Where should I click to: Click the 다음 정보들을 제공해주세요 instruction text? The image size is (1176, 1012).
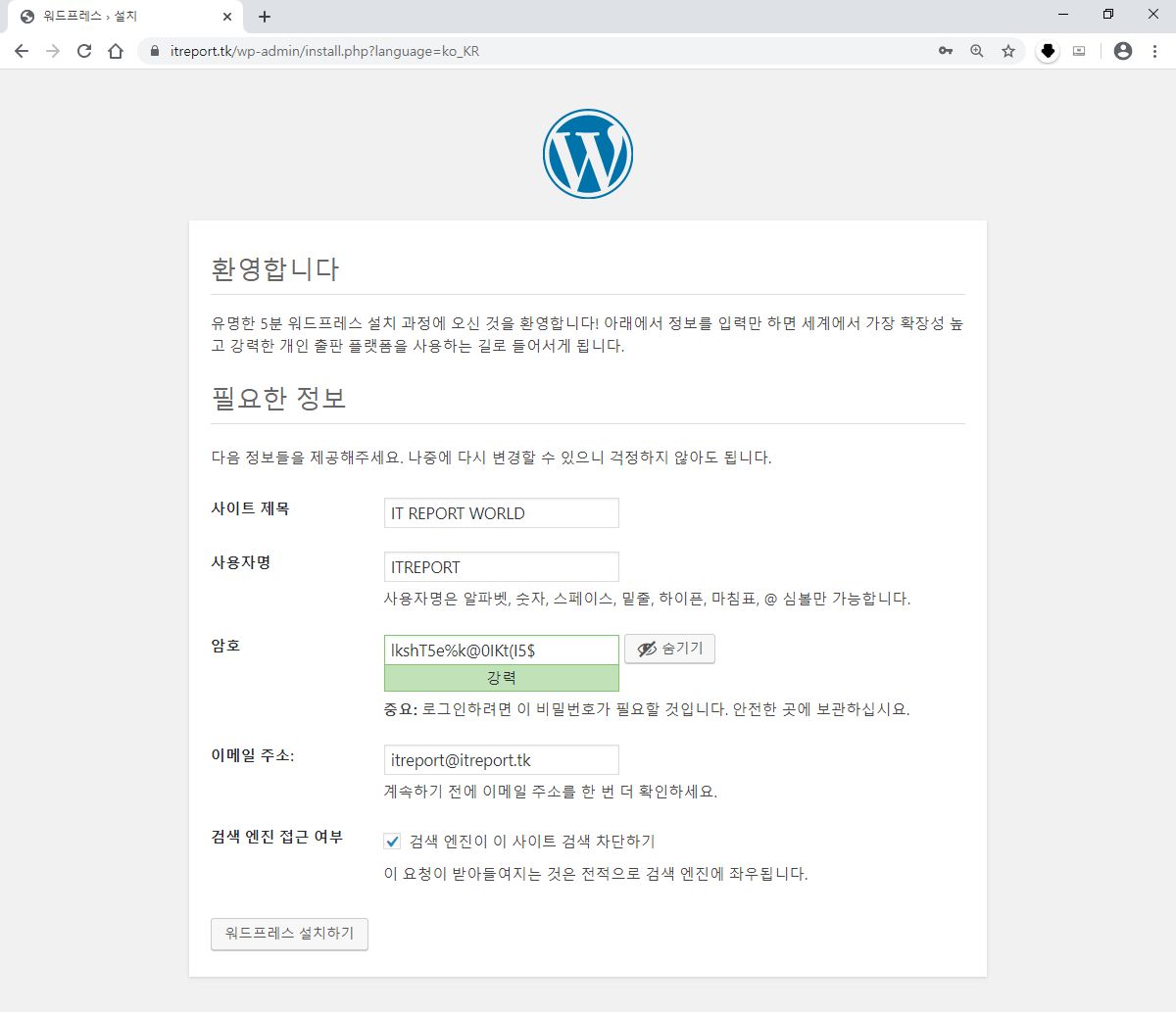click(492, 458)
